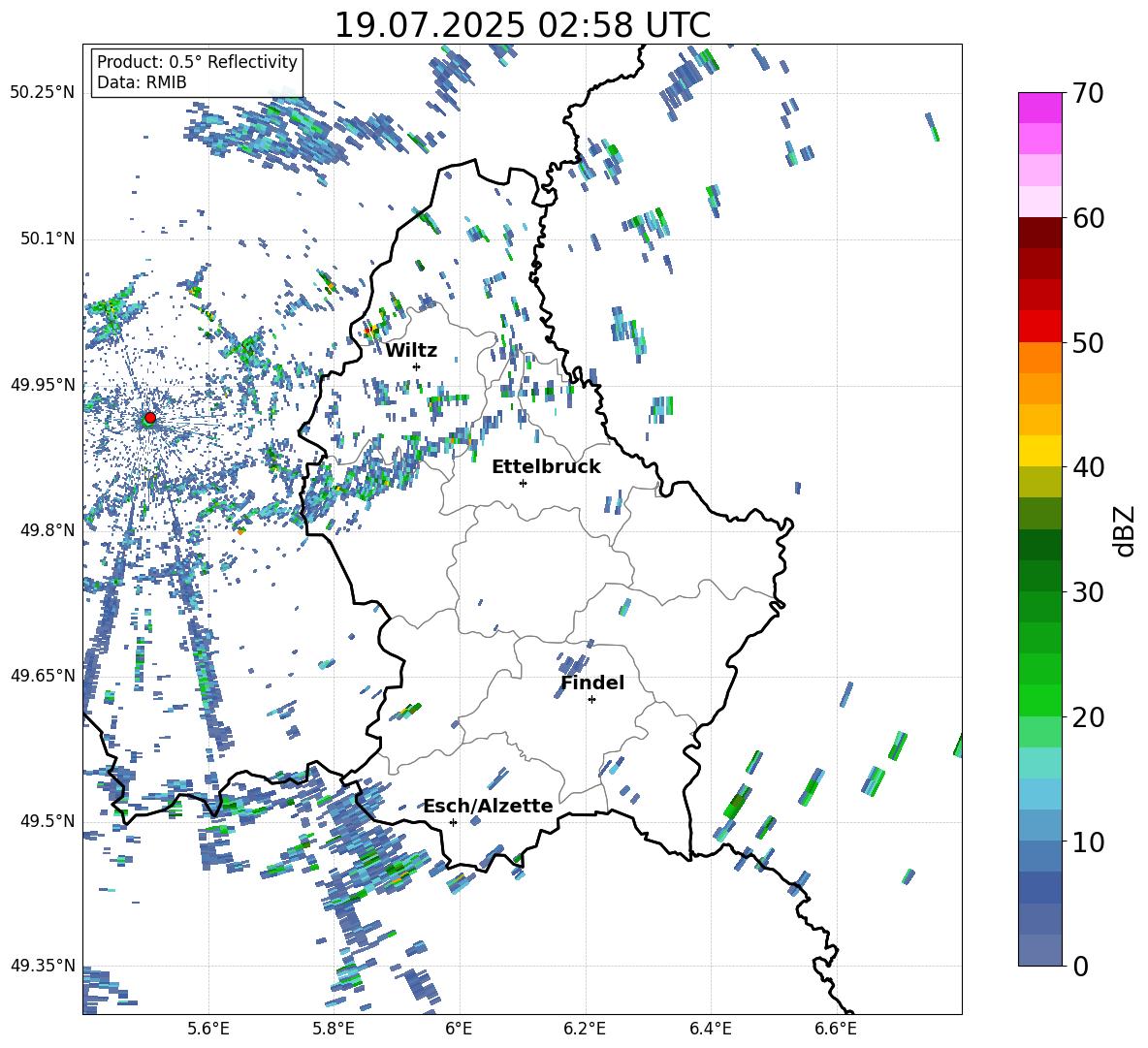
Task: Select the Wiltz city label
Action: pos(411,351)
